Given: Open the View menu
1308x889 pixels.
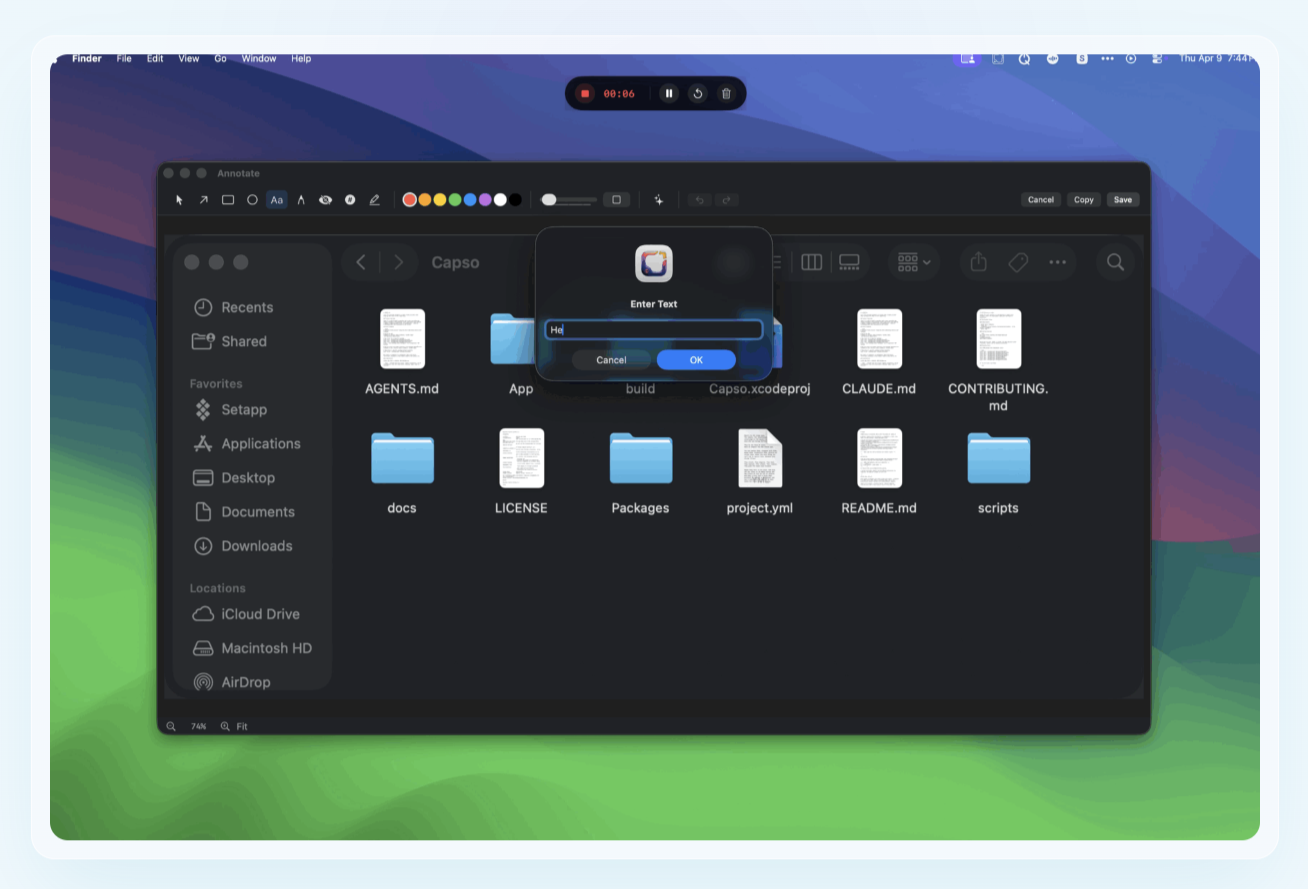Looking at the screenshot, I should [x=189, y=59].
